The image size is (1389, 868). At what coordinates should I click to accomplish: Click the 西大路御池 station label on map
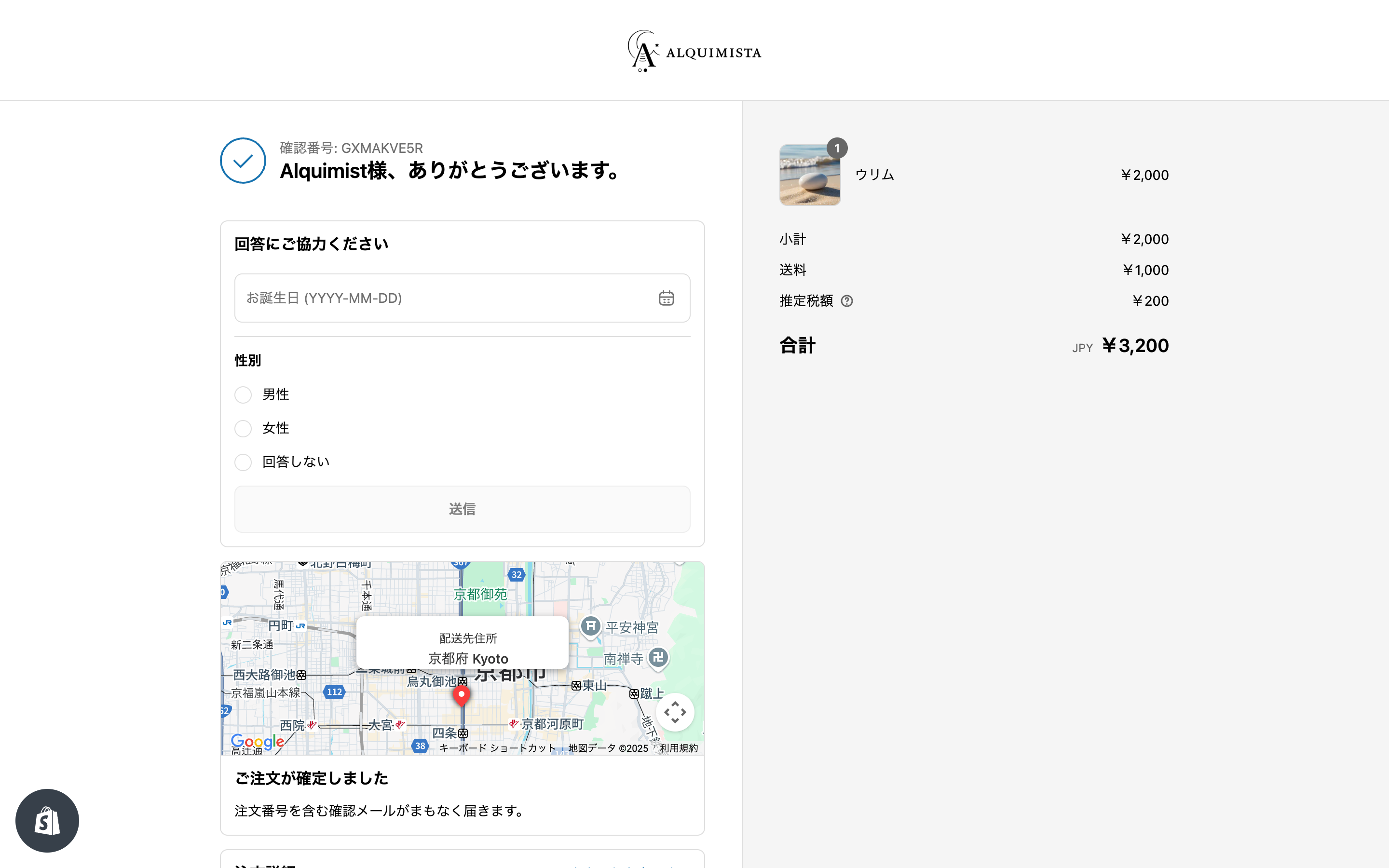pos(265,675)
